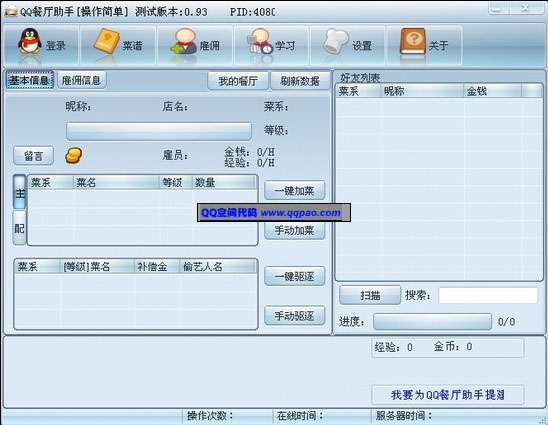This screenshot has width=548, height=425.
Task: Click the 在线时间 status bar entry
Action: click(300, 416)
